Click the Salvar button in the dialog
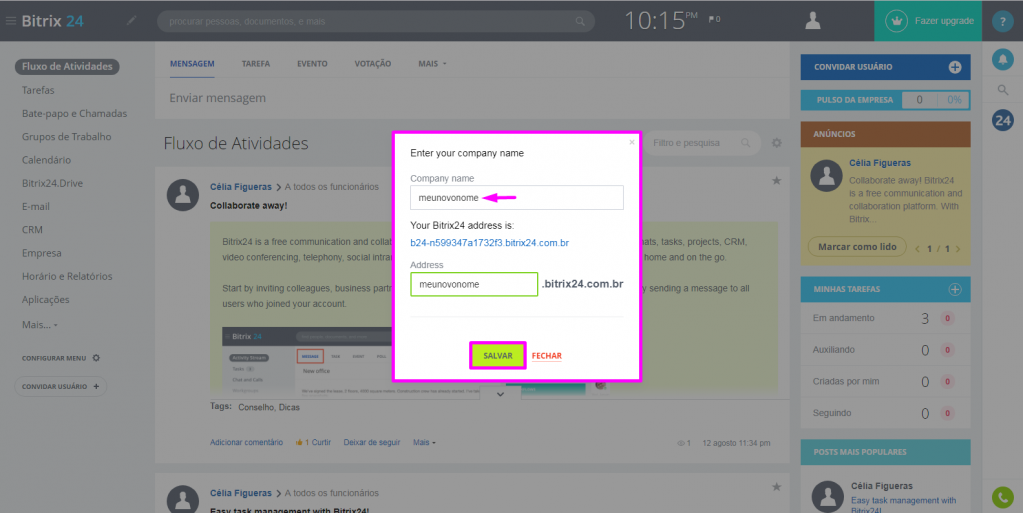1023x513 pixels. pyautogui.click(x=498, y=356)
